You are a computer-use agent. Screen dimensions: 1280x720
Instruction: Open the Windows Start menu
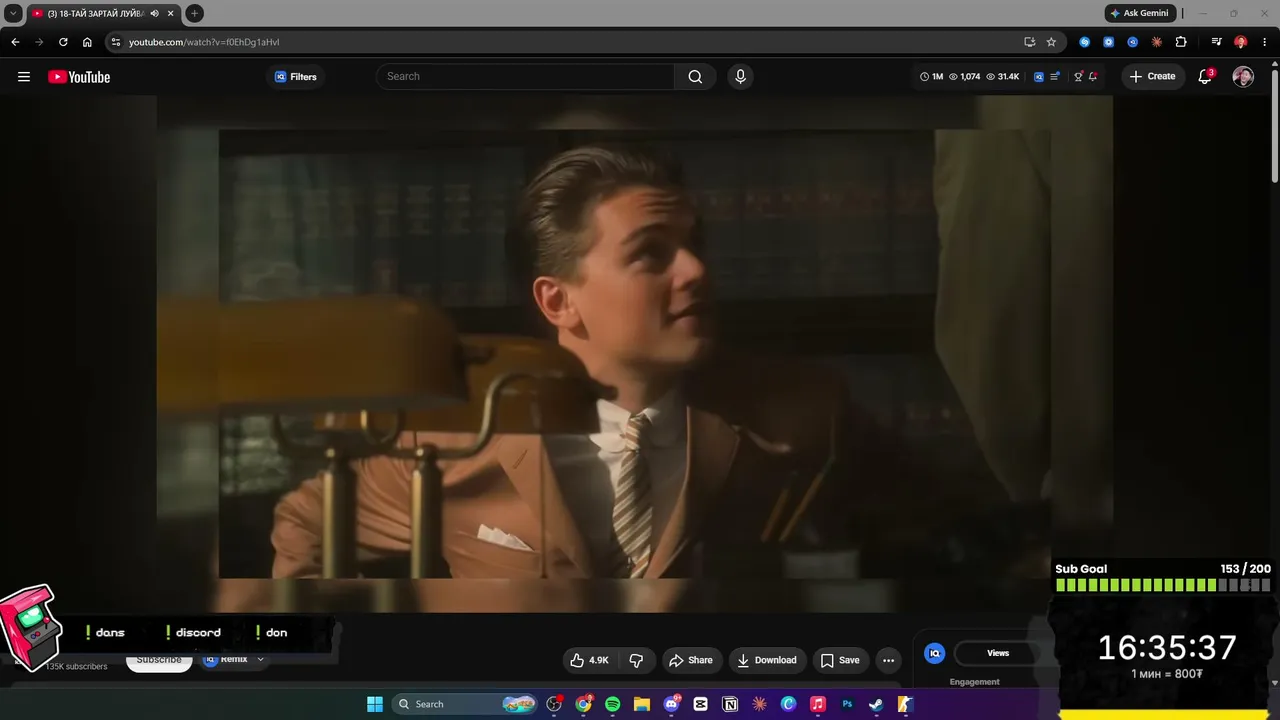click(375, 704)
